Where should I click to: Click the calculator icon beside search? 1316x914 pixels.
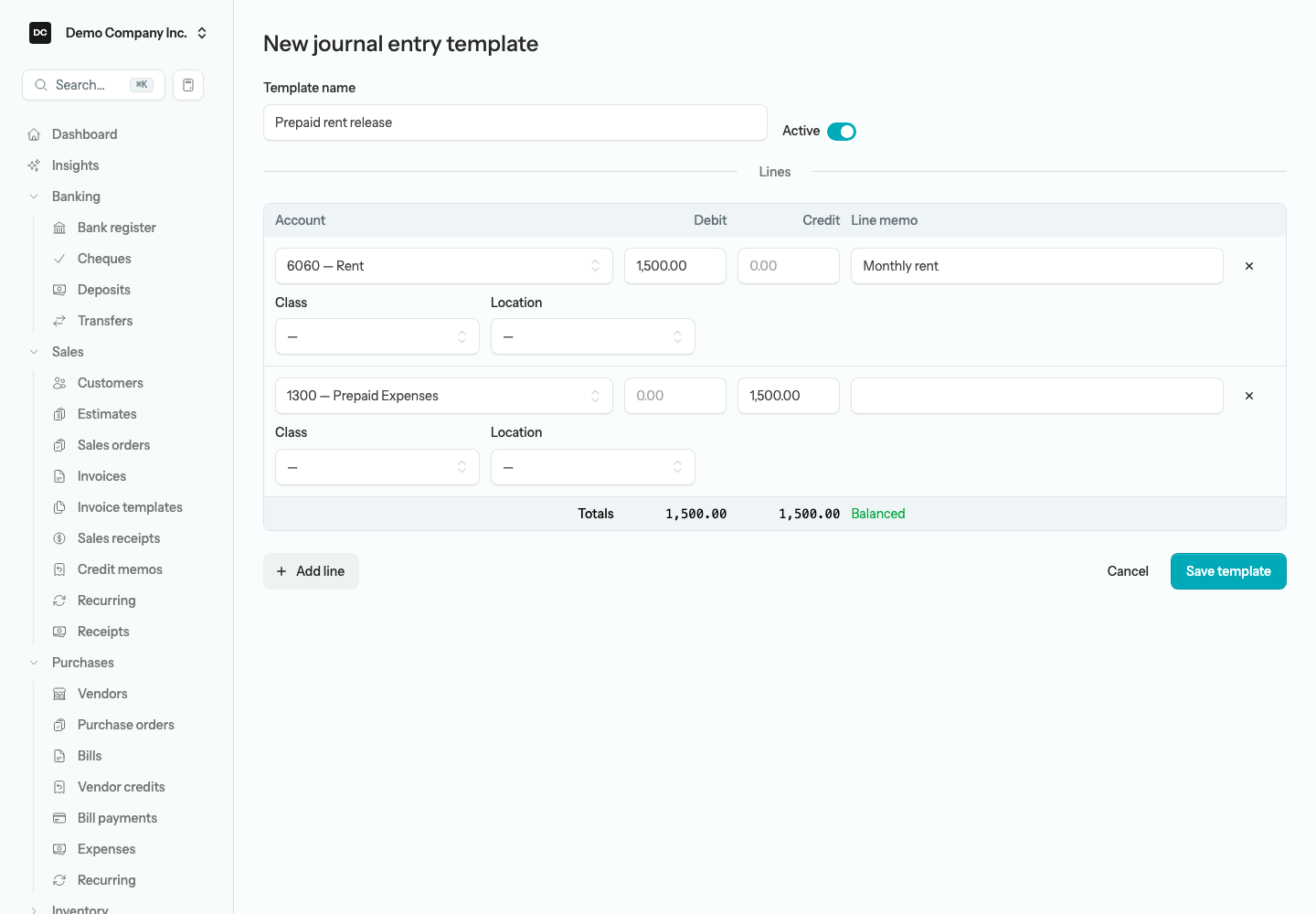click(x=188, y=85)
